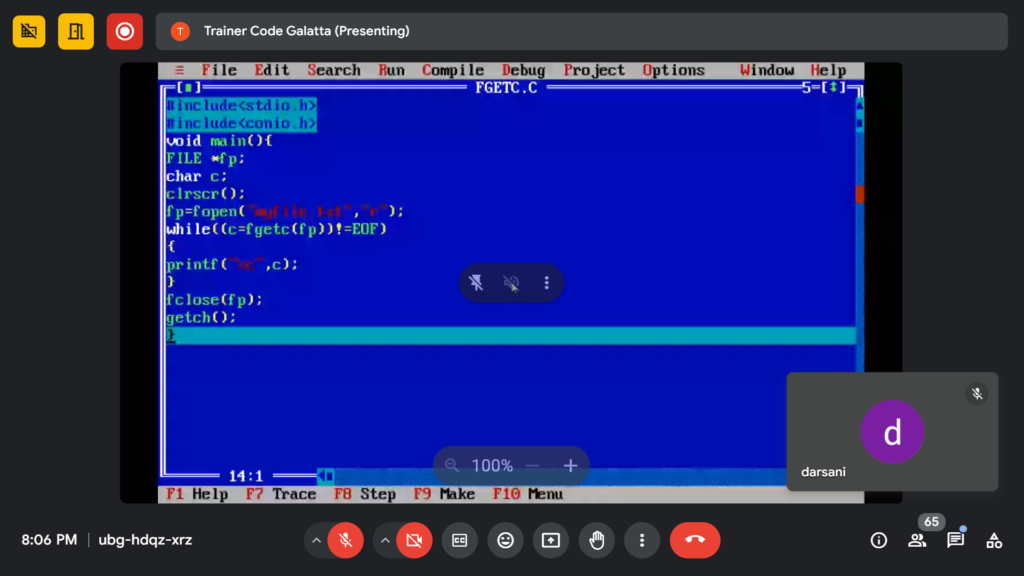Open the in-call chat panel
The image size is (1024, 576).
click(x=955, y=540)
